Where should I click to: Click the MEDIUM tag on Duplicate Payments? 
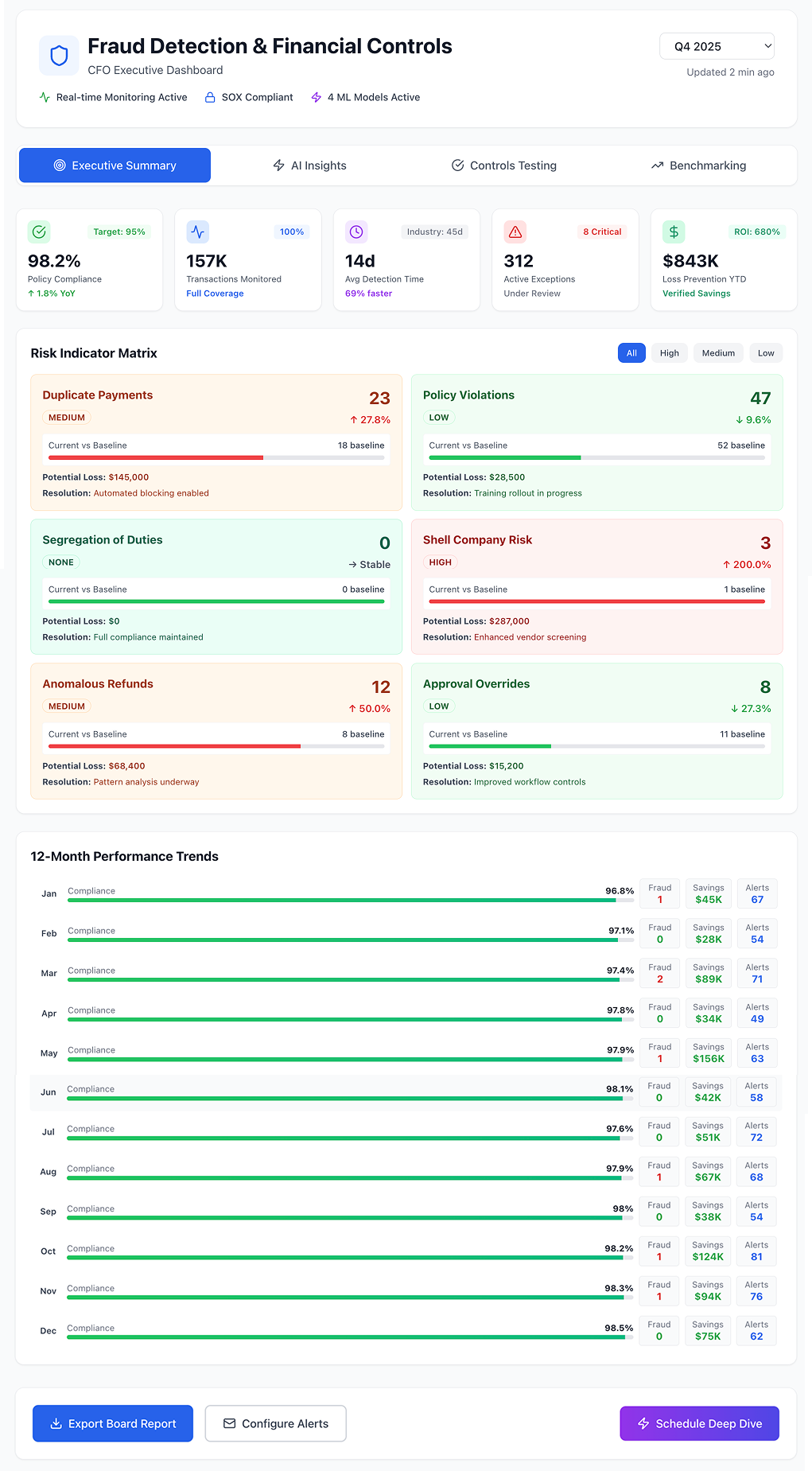point(67,418)
